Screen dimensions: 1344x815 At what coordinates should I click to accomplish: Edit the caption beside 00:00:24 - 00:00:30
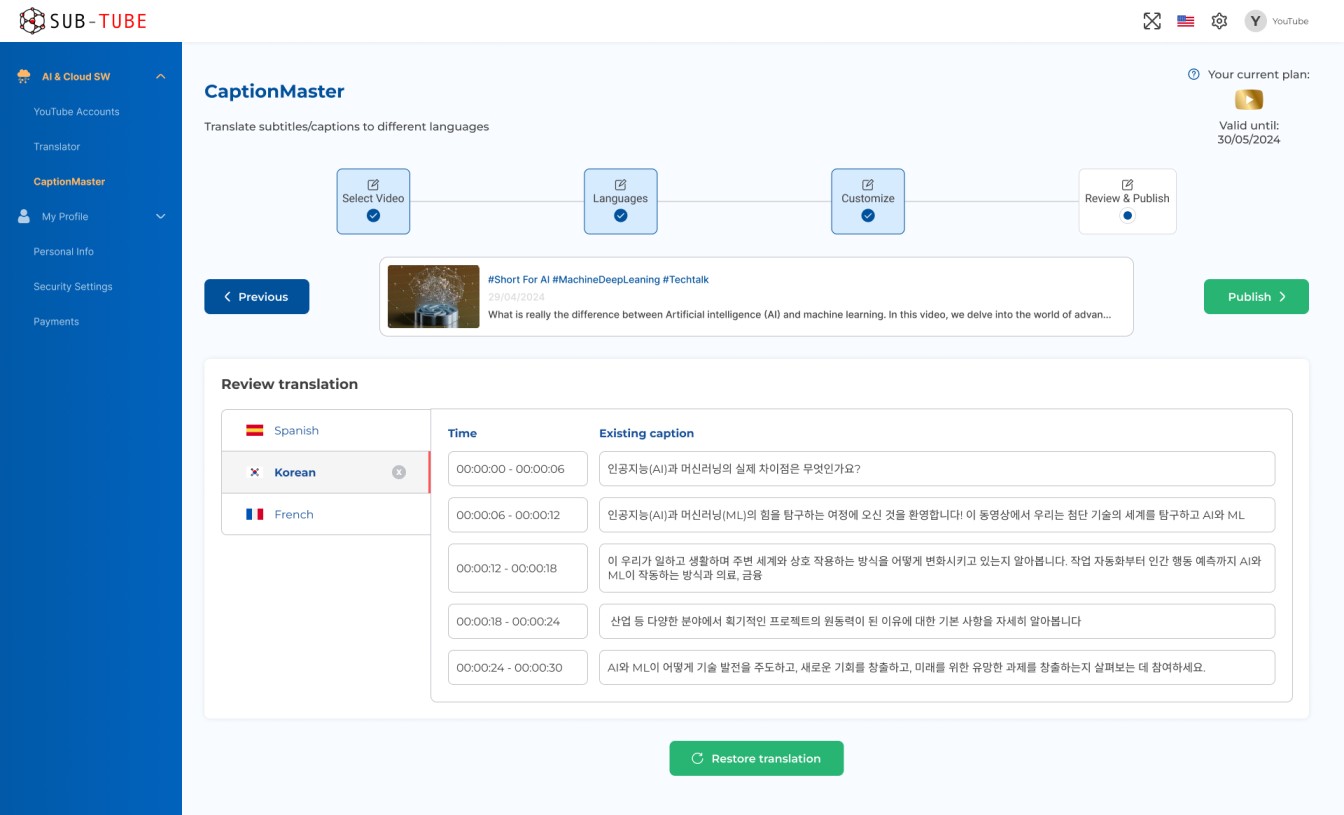click(x=937, y=668)
